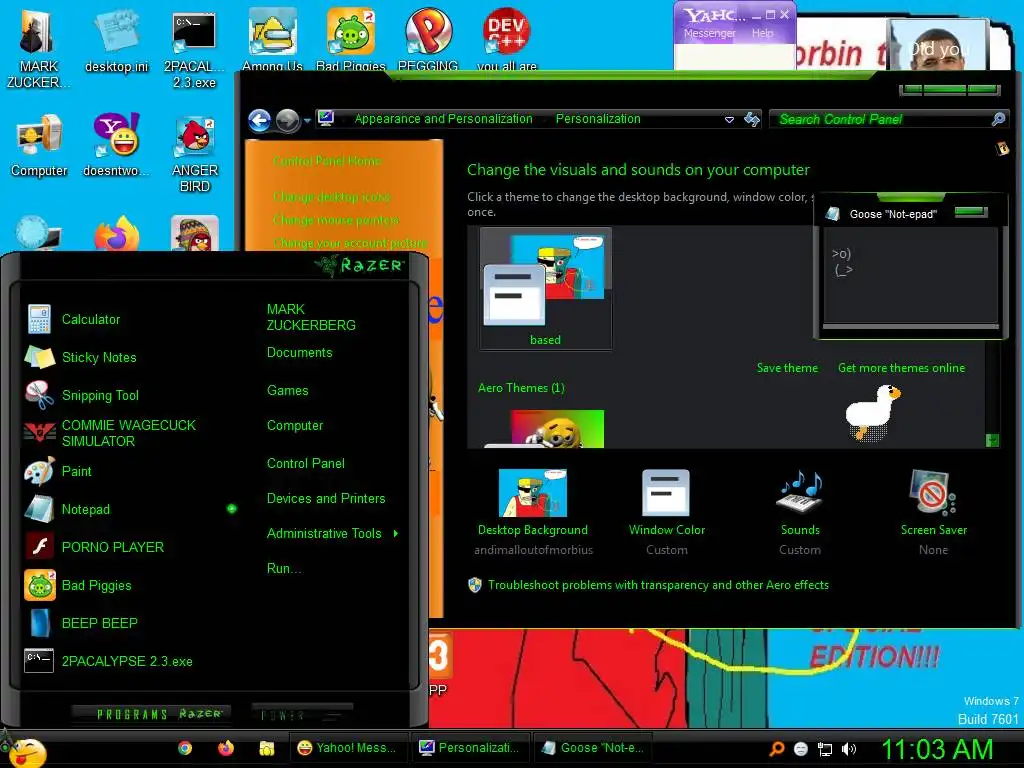This screenshot has width=1024, height=768.
Task: Refresh the Control Panel address bar
Action: (752, 119)
